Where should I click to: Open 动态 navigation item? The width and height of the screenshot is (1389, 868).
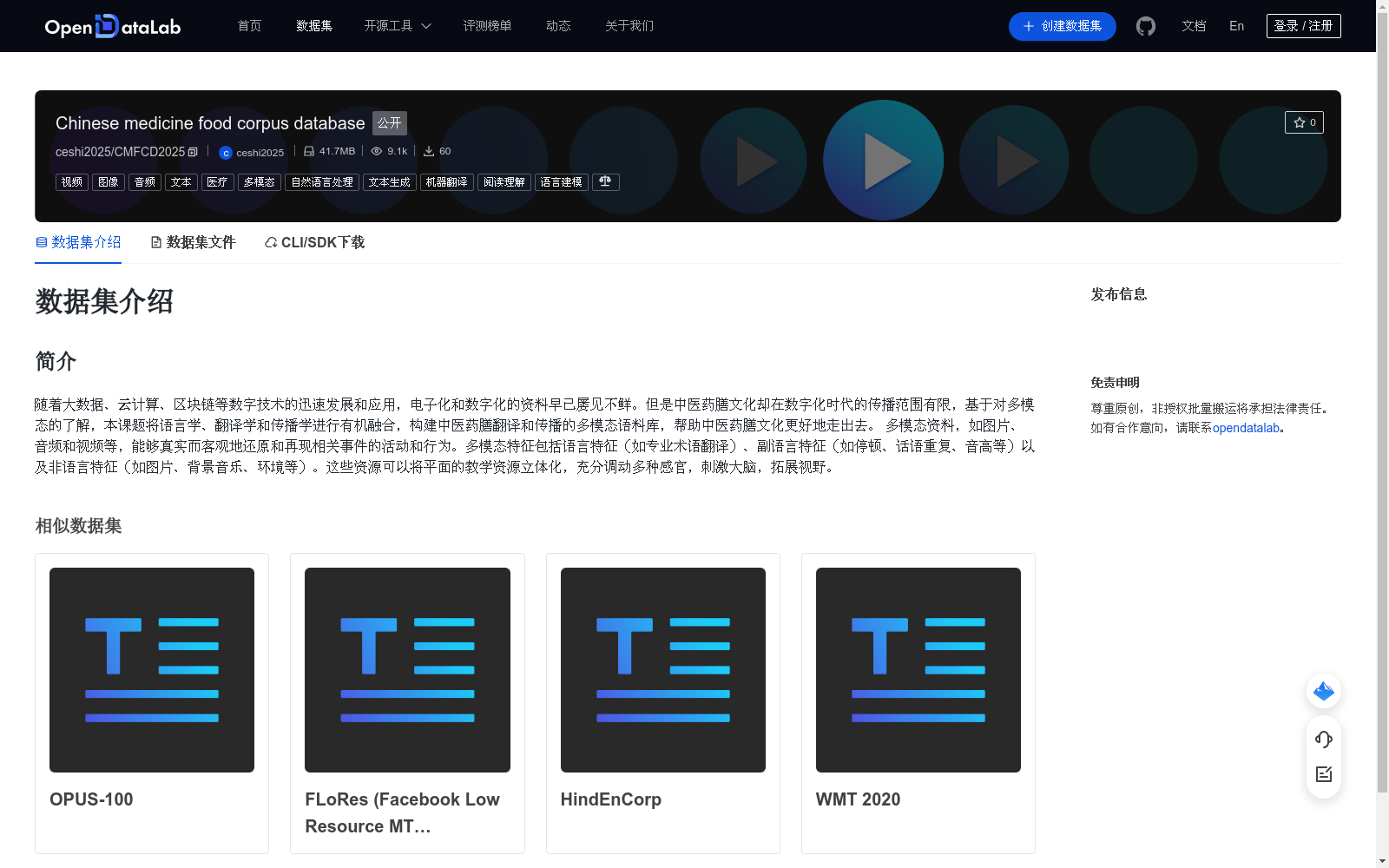558,26
